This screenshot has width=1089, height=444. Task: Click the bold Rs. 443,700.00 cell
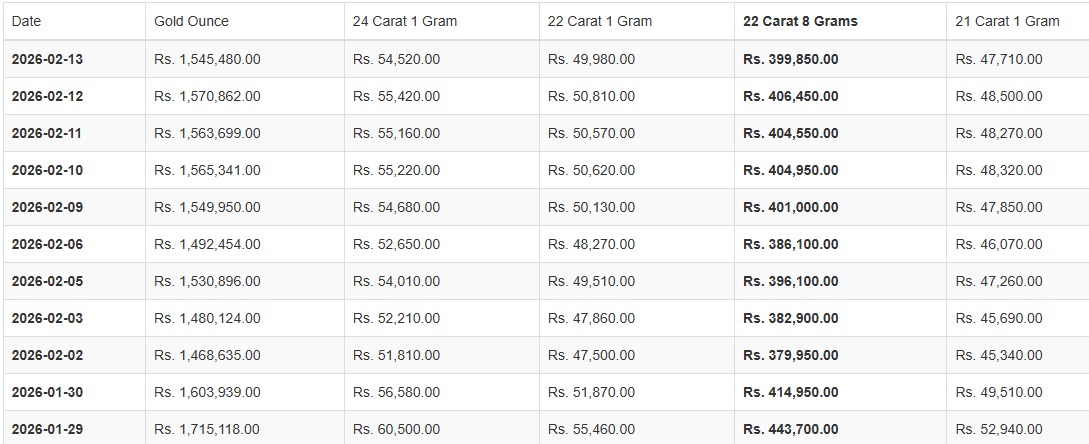790,429
